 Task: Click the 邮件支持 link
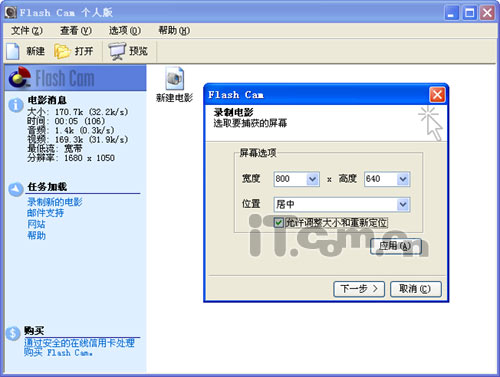(45, 213)
